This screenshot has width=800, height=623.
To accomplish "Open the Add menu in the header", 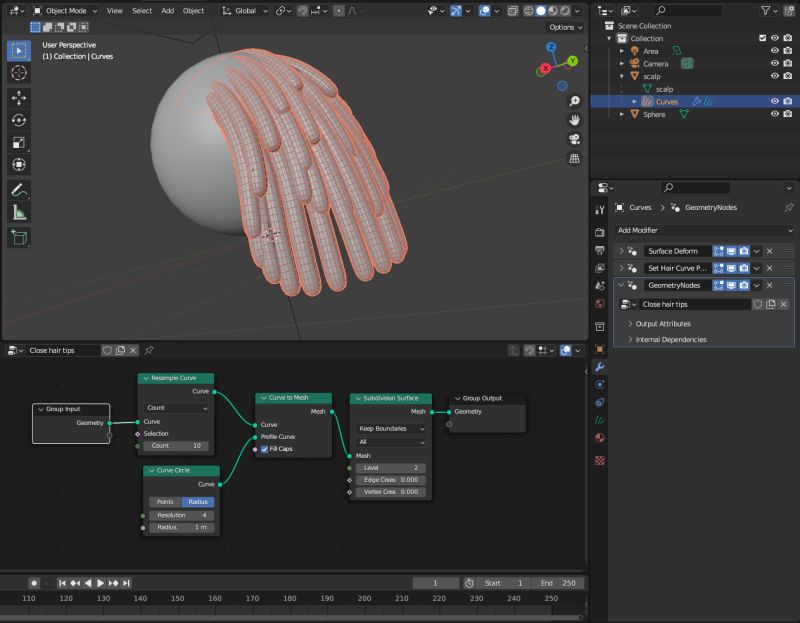I will coord(168,11).
